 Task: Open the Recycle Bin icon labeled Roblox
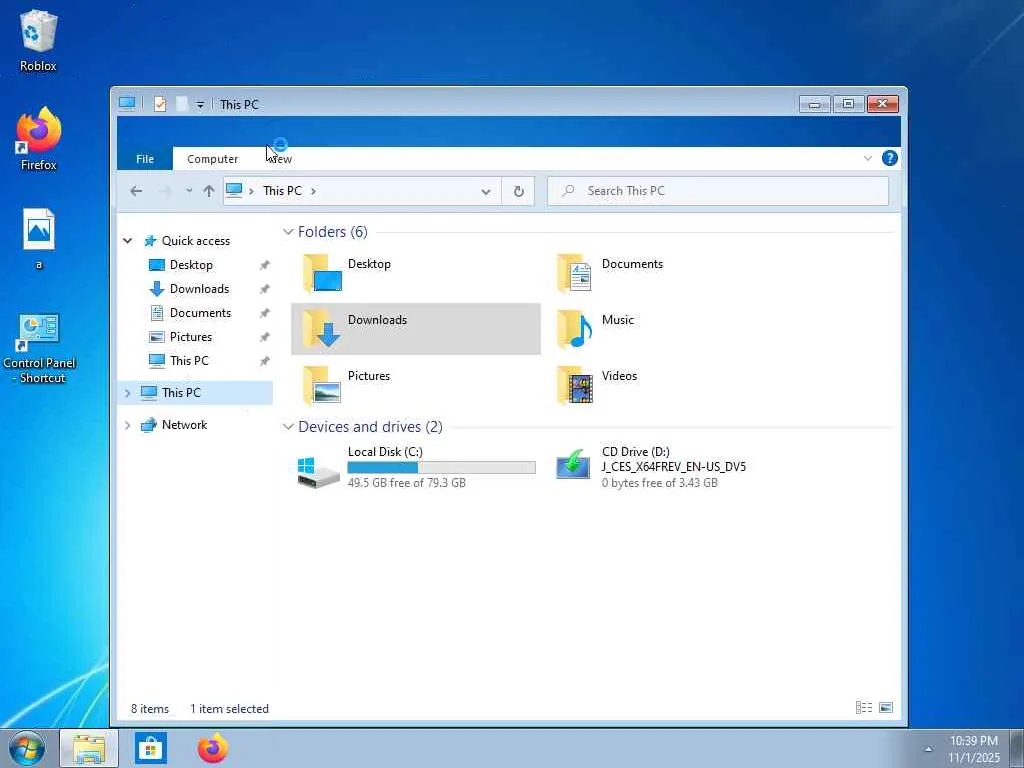pos(39,40)
